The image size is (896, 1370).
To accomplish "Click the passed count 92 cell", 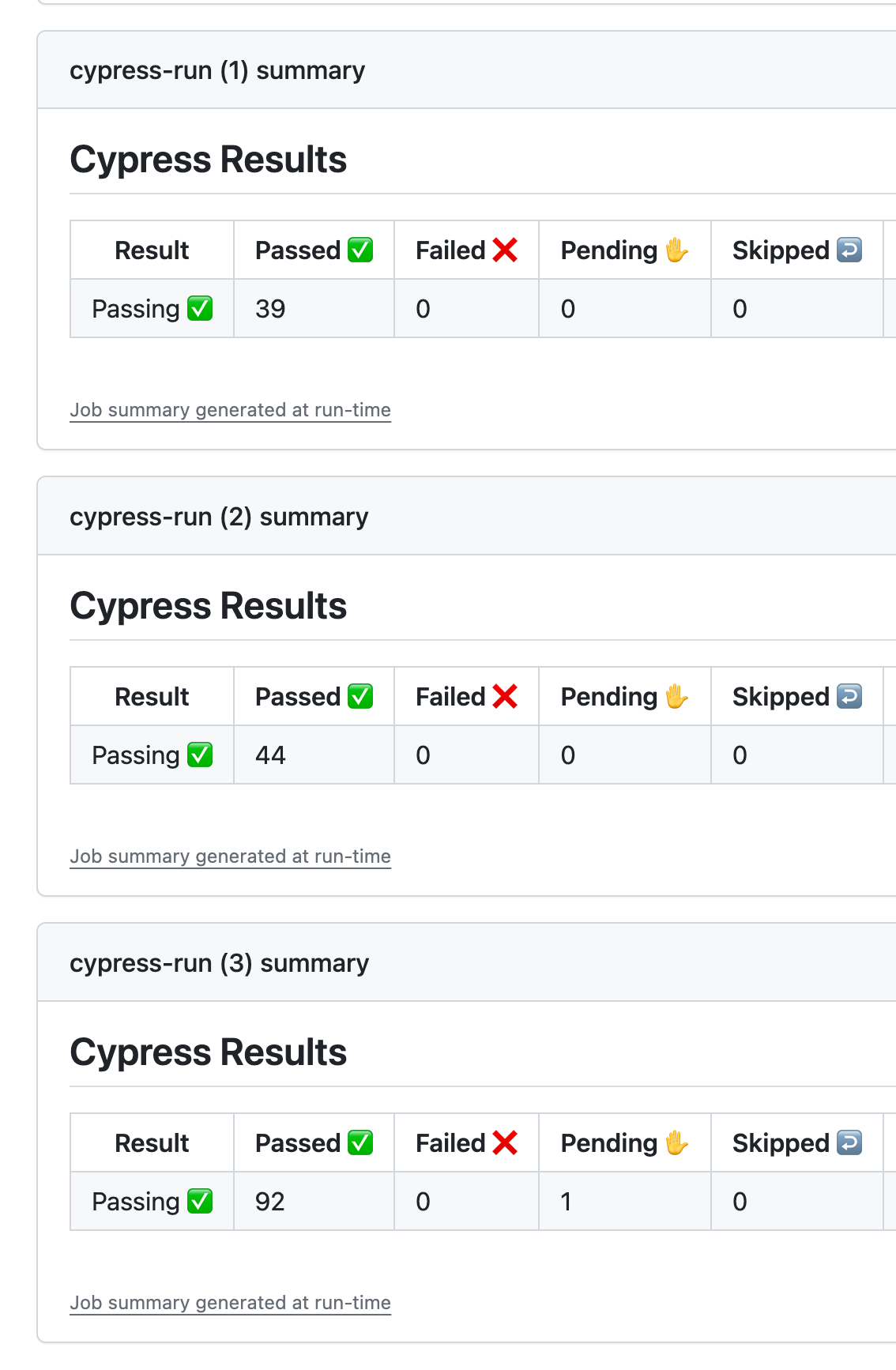I will [270, 1202].
